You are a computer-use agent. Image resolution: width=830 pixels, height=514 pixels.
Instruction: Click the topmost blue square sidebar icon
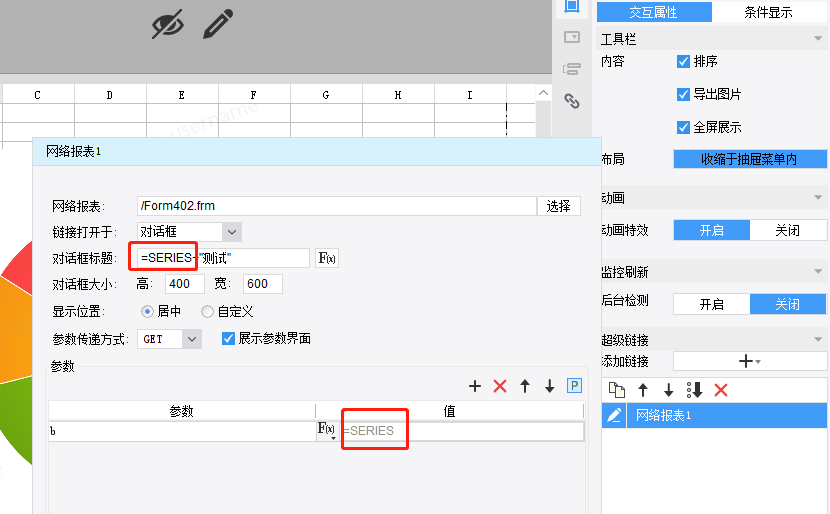(x=572, y=6)
